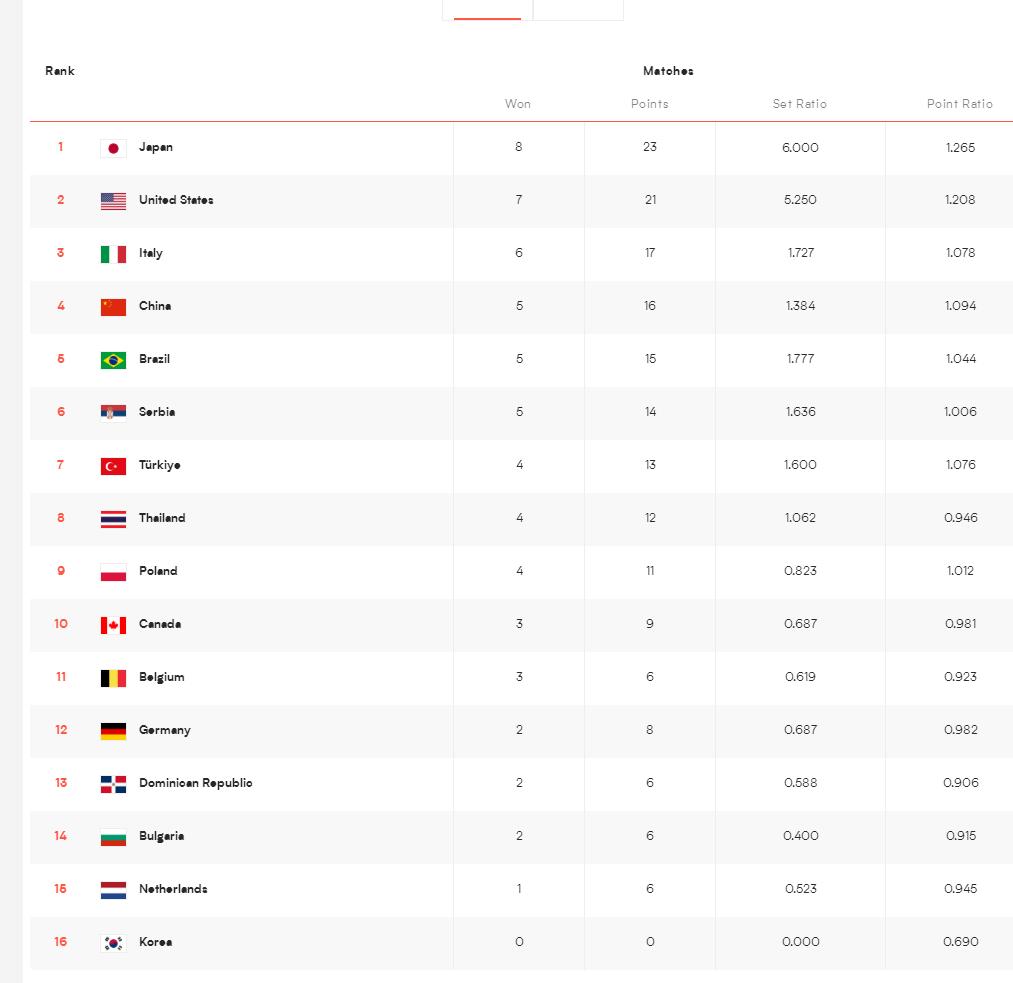Click the Poland team name

click(158, 571)
